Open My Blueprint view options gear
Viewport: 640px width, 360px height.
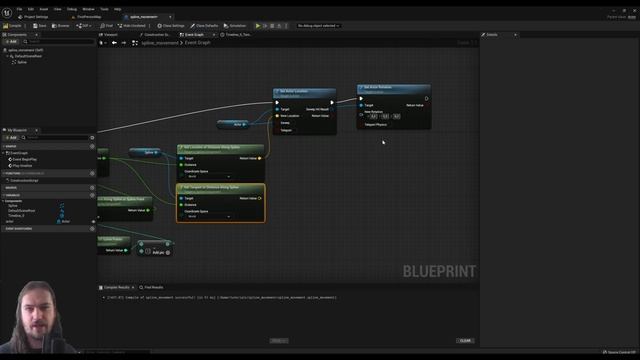pyautogui.click(x=92, y=138)
